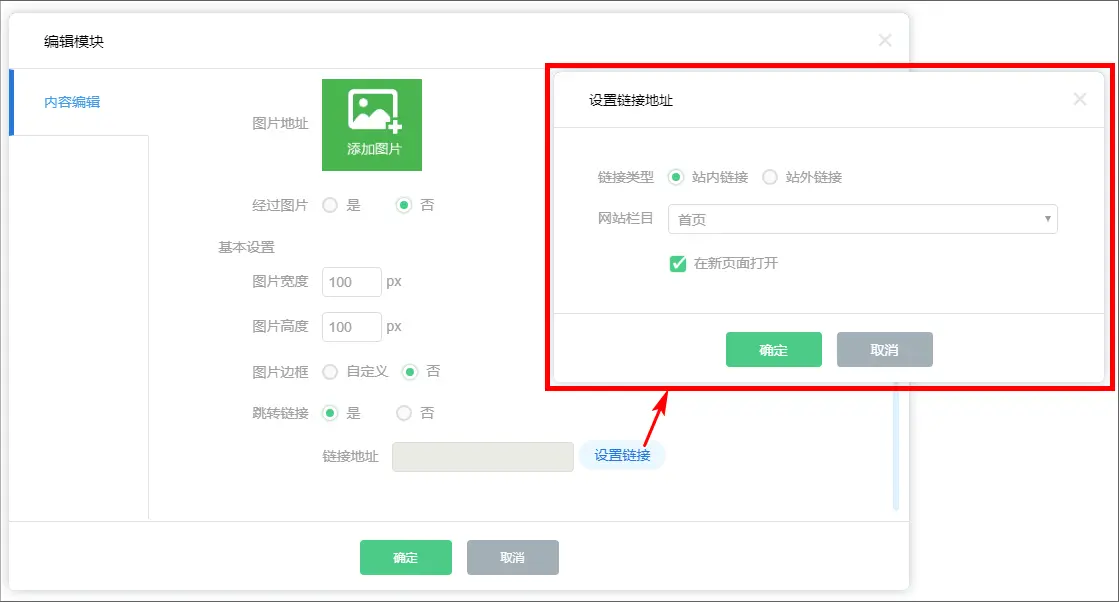The image size is (1119, 602).
Task: Select 站内链接 link type radio
Action: click(x=676, y=177)
